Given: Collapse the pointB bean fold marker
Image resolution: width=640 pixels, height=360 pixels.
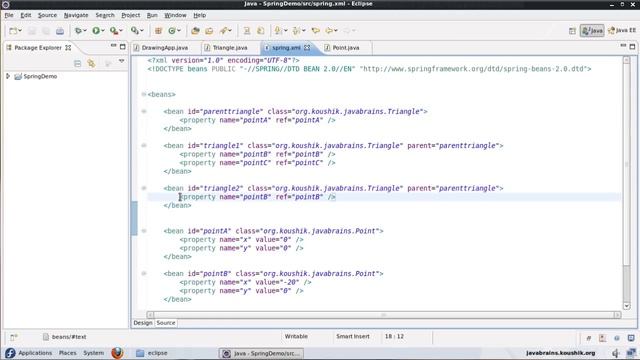Looking at the screenshot, I should [x=144, y=273].
